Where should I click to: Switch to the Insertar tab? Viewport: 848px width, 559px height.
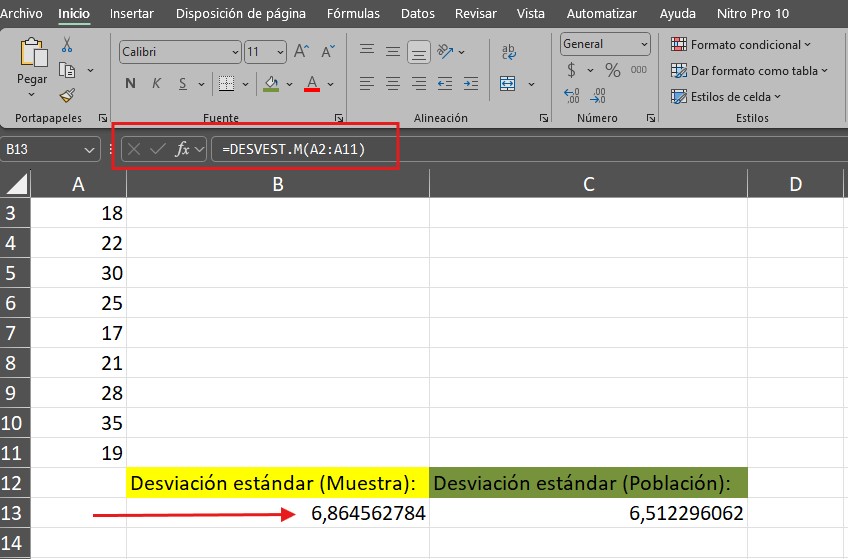click(x=131, y=14)
